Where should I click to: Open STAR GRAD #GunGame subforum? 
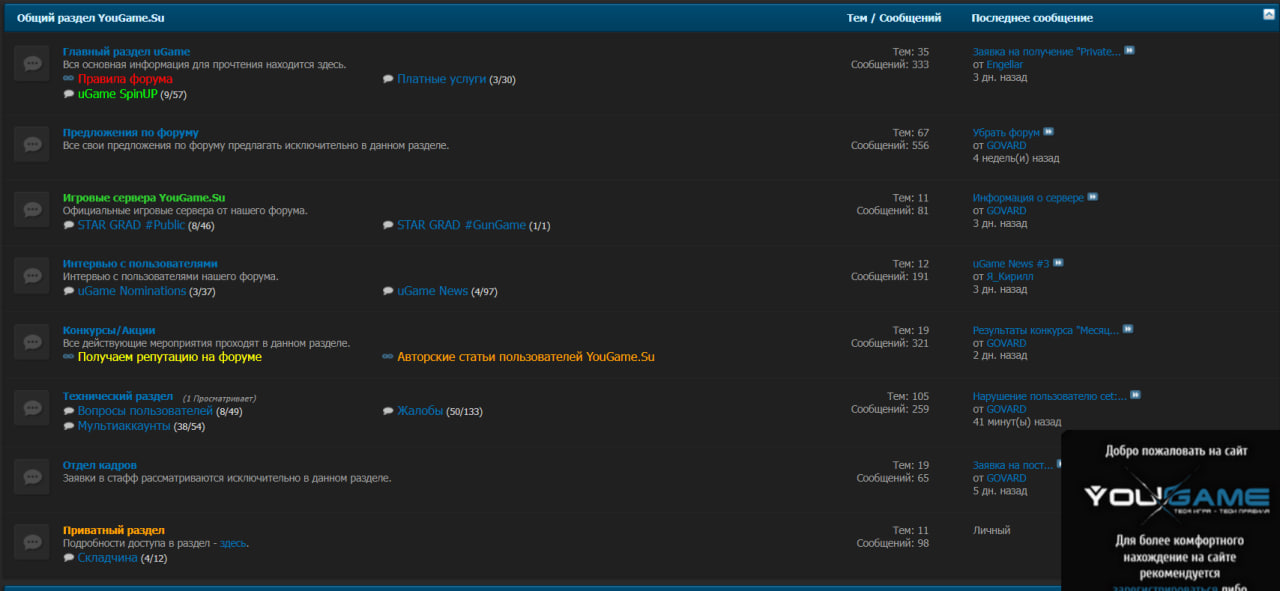[461, 225]
